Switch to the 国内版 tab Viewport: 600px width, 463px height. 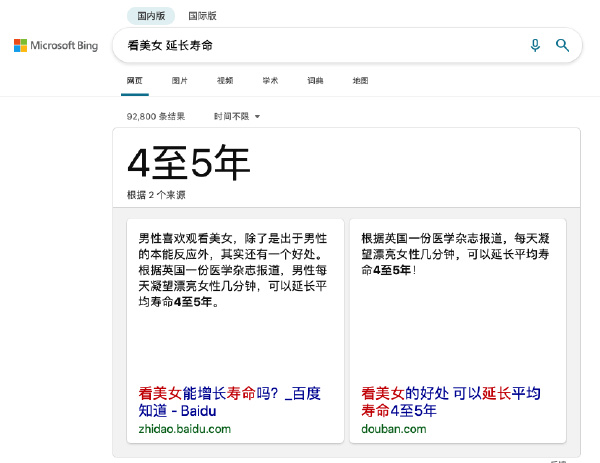(150, 16)
